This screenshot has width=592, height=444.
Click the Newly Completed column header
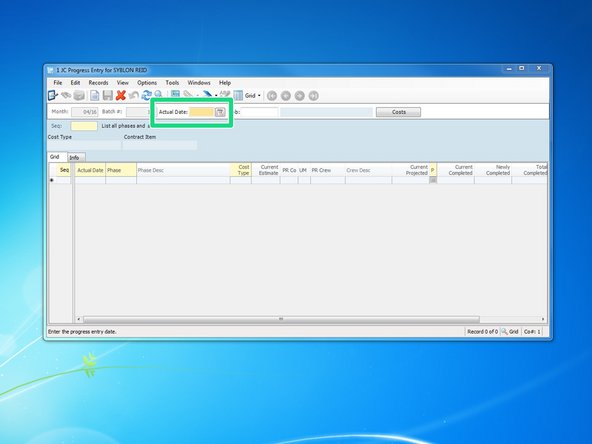[x=493, y=170]
